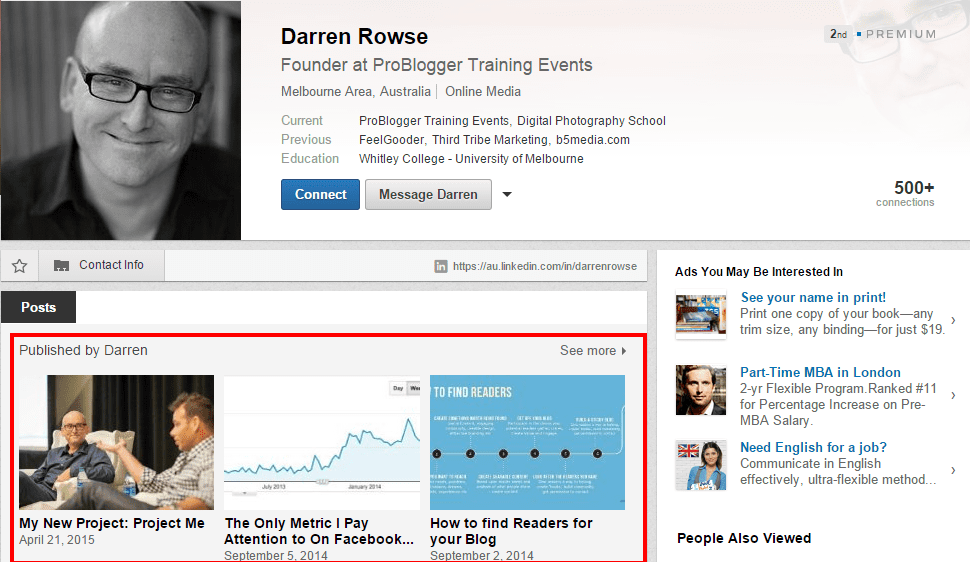Click 'Part-Time MBA in London' ad link
The image size is (970, 562).
pos(820,373)
